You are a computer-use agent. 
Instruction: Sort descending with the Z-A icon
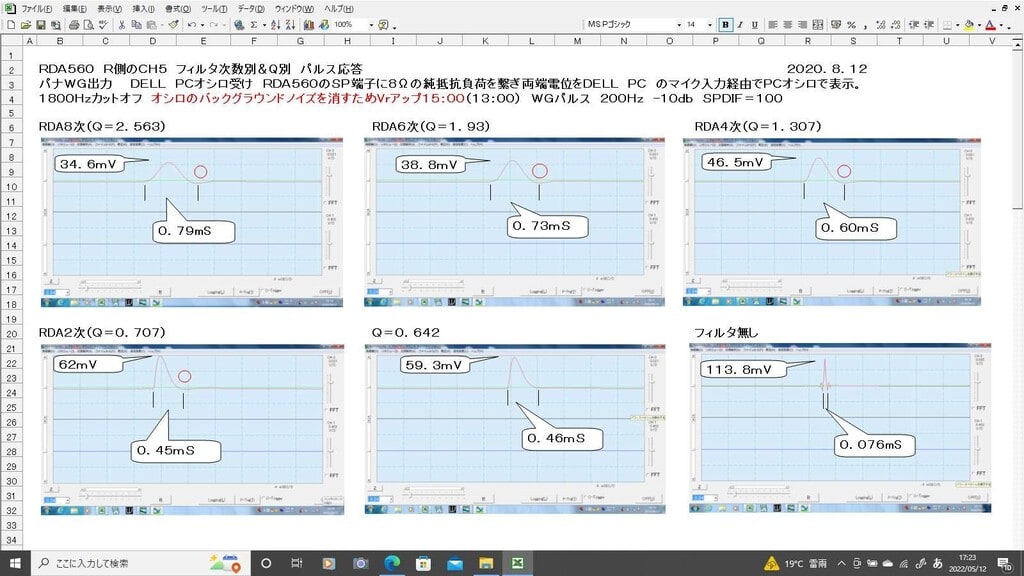coord(291,25)
